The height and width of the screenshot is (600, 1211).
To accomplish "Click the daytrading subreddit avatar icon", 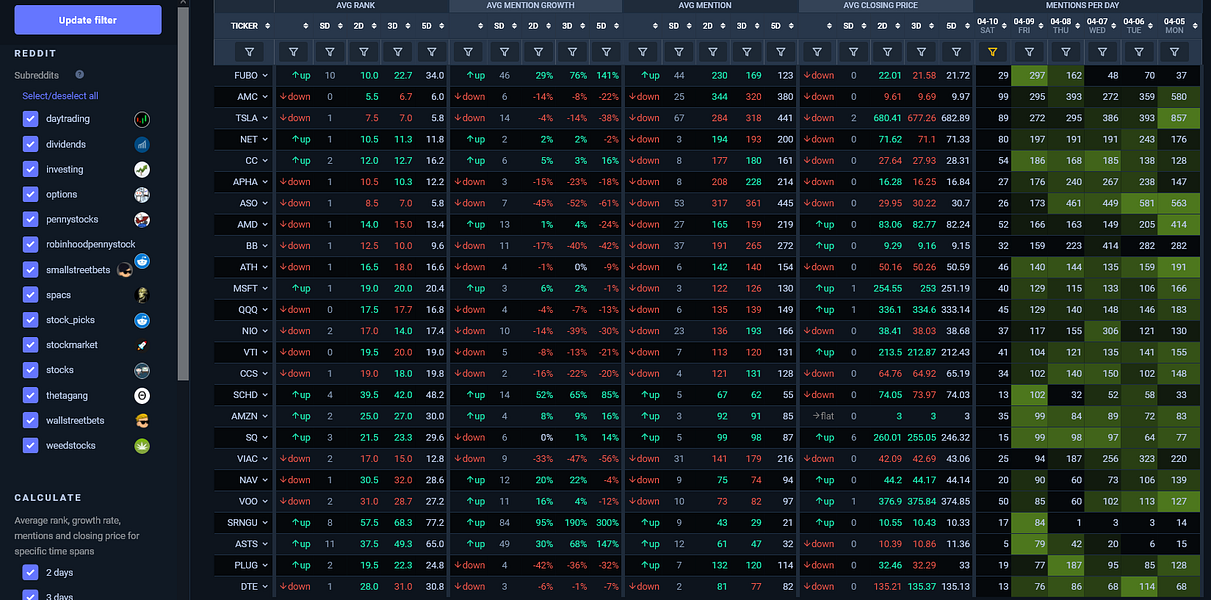I will point(142,119).
